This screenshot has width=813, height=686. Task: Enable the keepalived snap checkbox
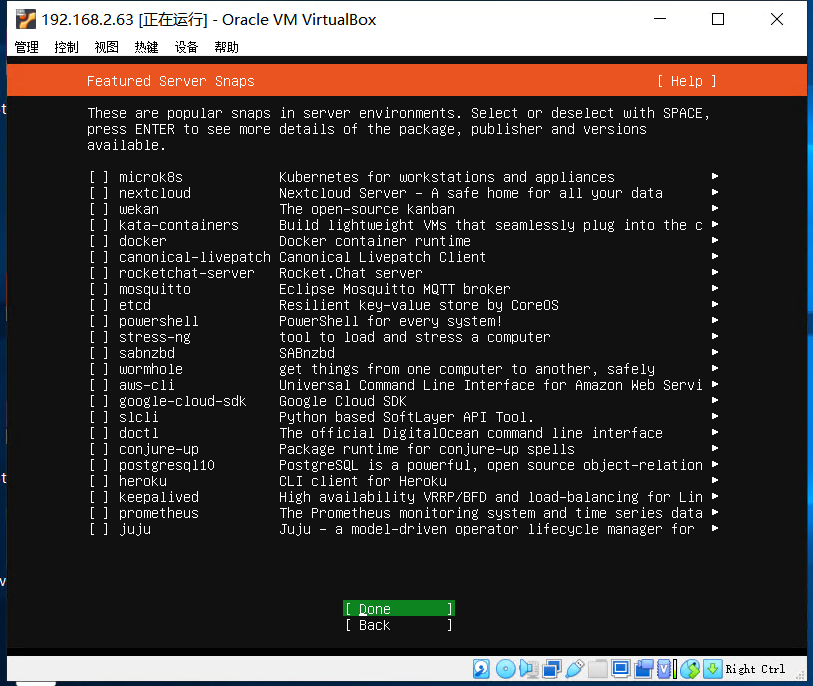click(x=99, y=497)
